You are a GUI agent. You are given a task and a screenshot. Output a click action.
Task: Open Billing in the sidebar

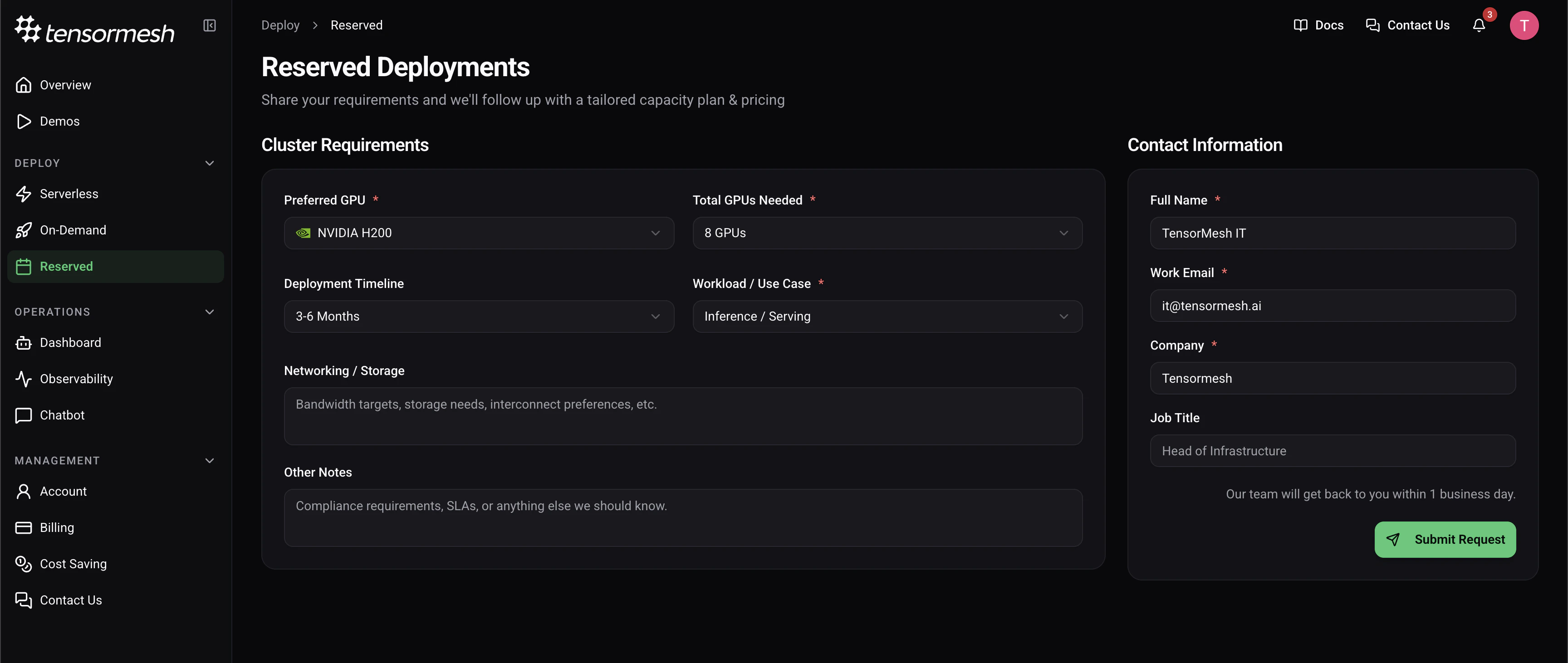pos(116,528)
